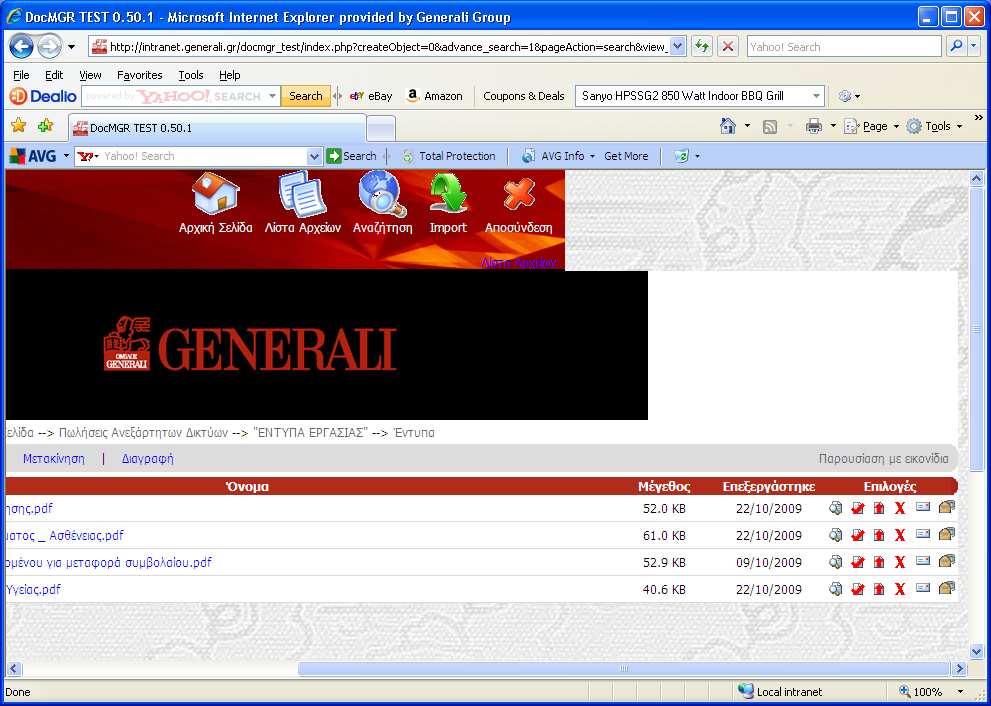The width and height of the screenshot is (991, 706).
Task: Click the green Import arrow icon
Action: point(448,195)
